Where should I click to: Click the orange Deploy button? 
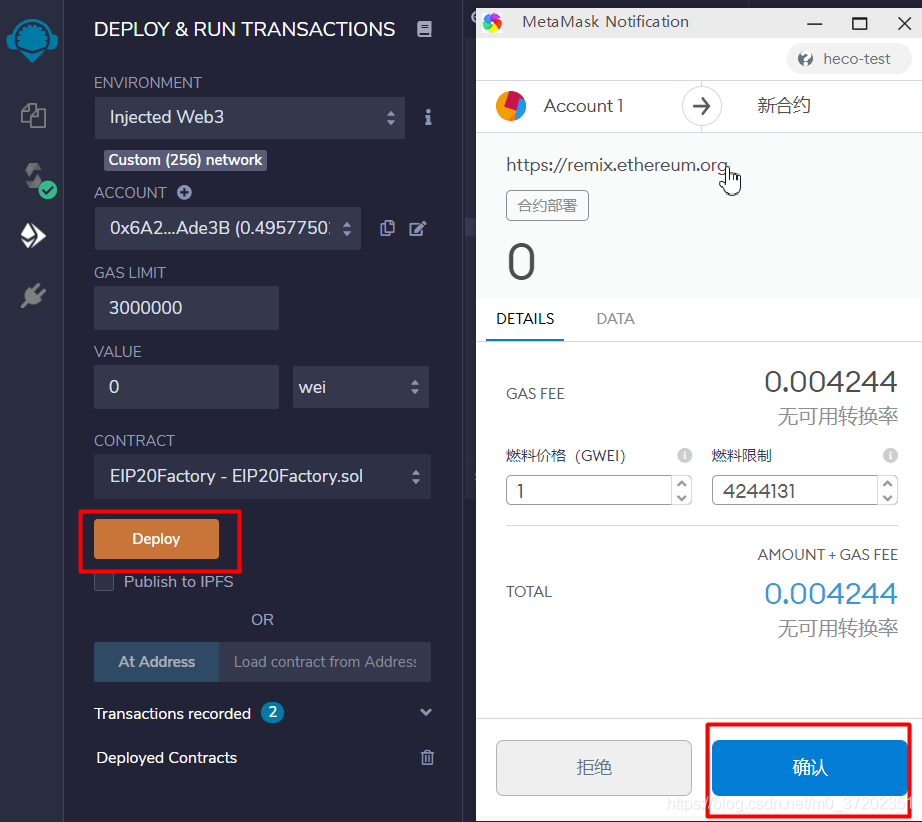point(156,539)
